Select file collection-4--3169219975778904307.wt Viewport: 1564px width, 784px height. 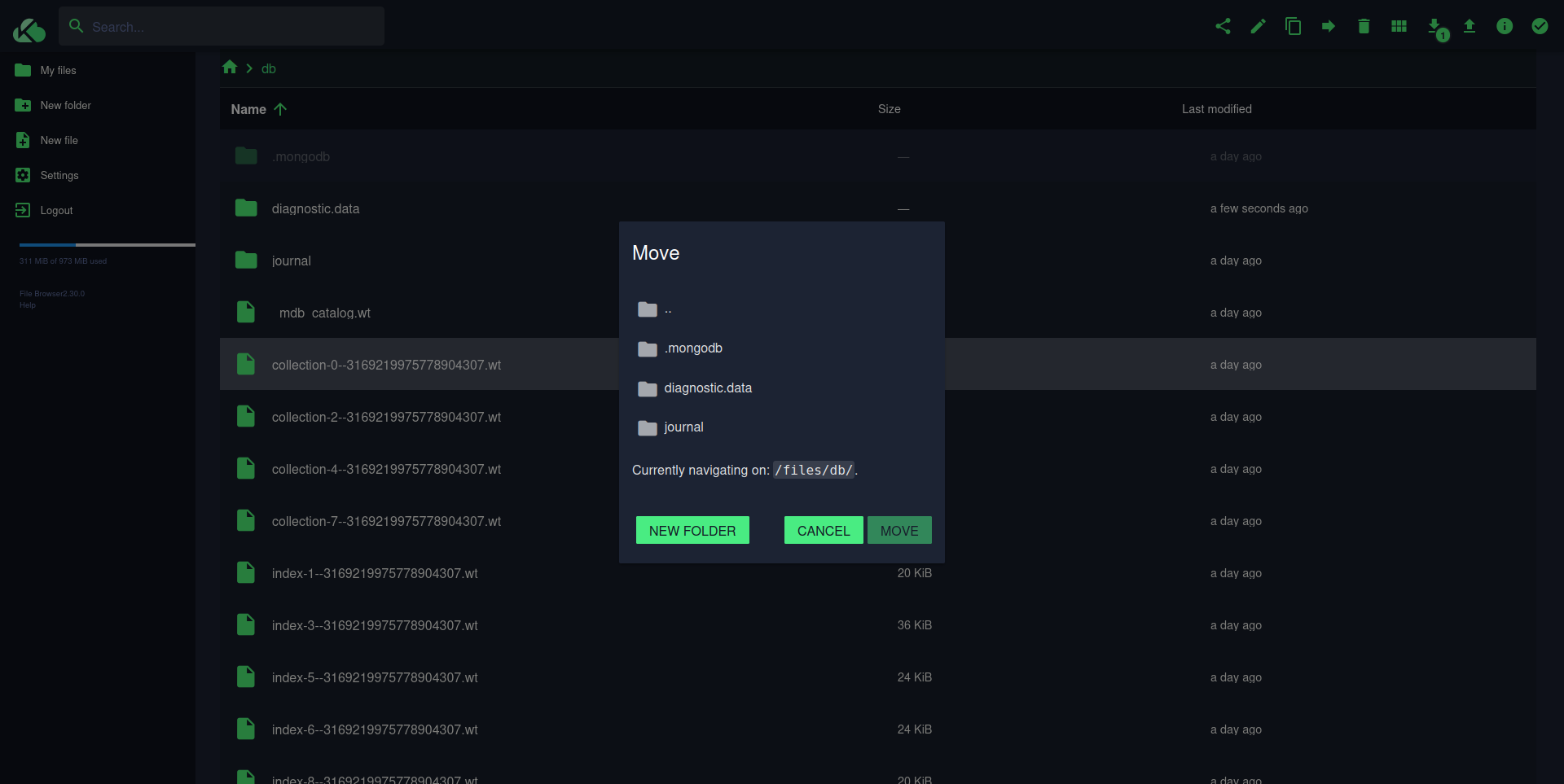point(386,469)
